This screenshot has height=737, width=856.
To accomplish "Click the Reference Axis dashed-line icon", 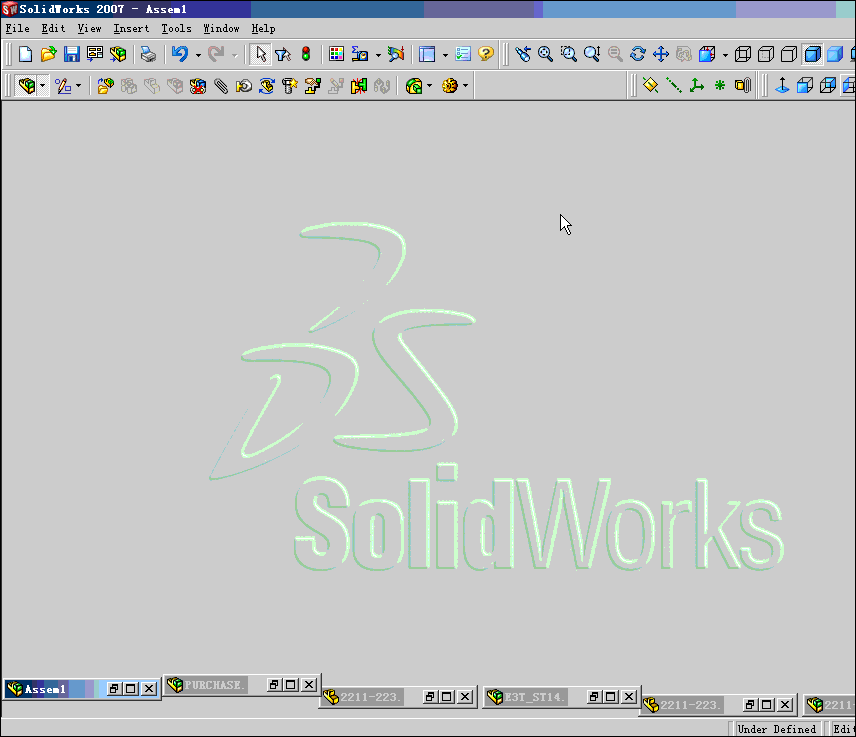I will 673,86.
